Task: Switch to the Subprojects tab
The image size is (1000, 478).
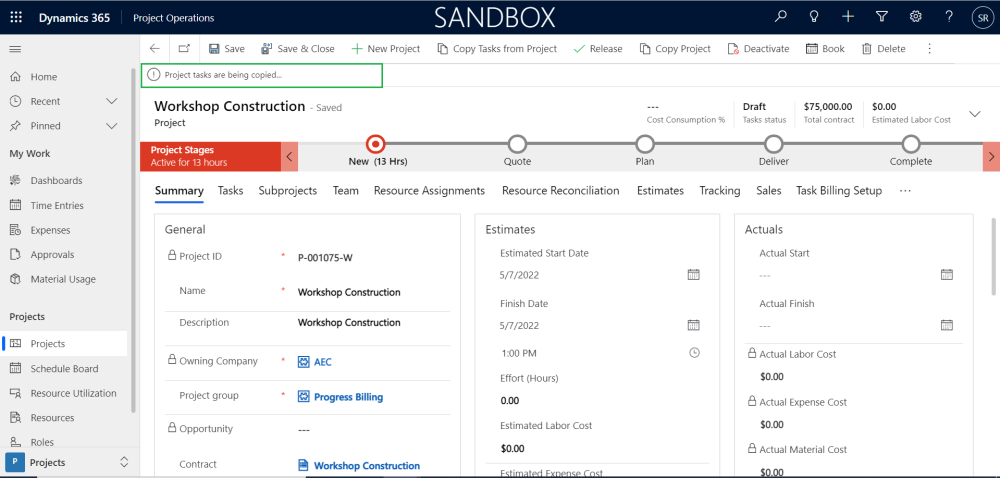Action: tap(288, 191)
